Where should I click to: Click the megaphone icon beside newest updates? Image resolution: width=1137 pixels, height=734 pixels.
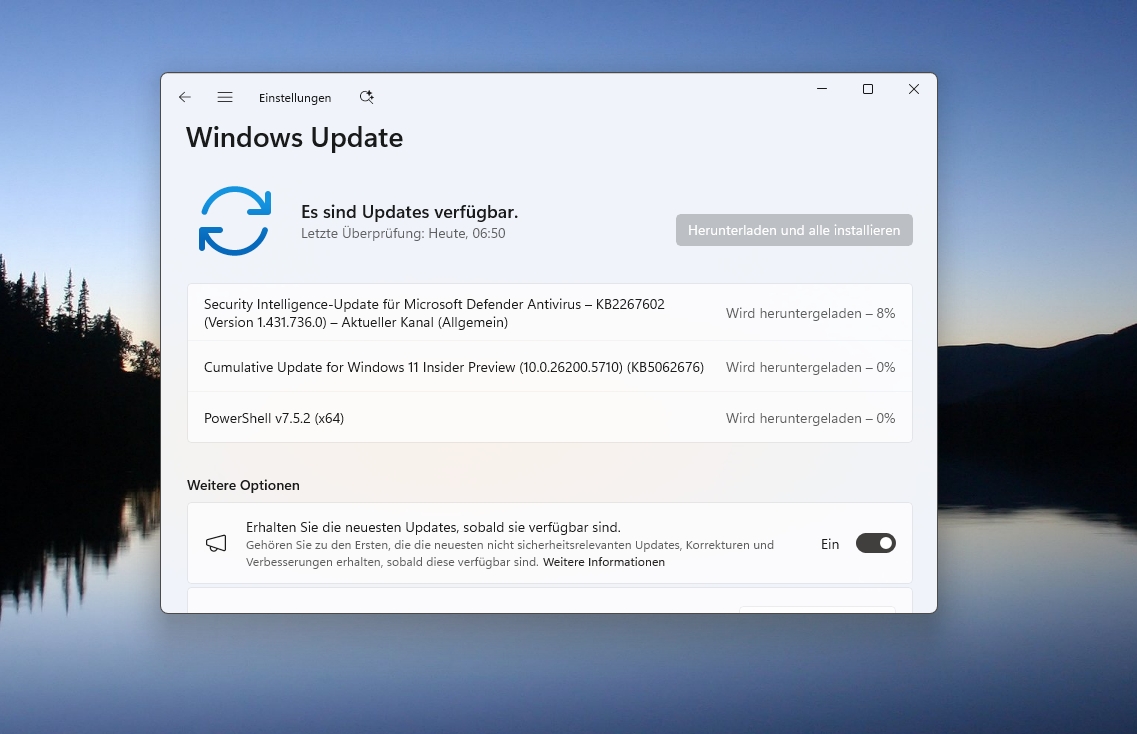(x=216, y=543)
